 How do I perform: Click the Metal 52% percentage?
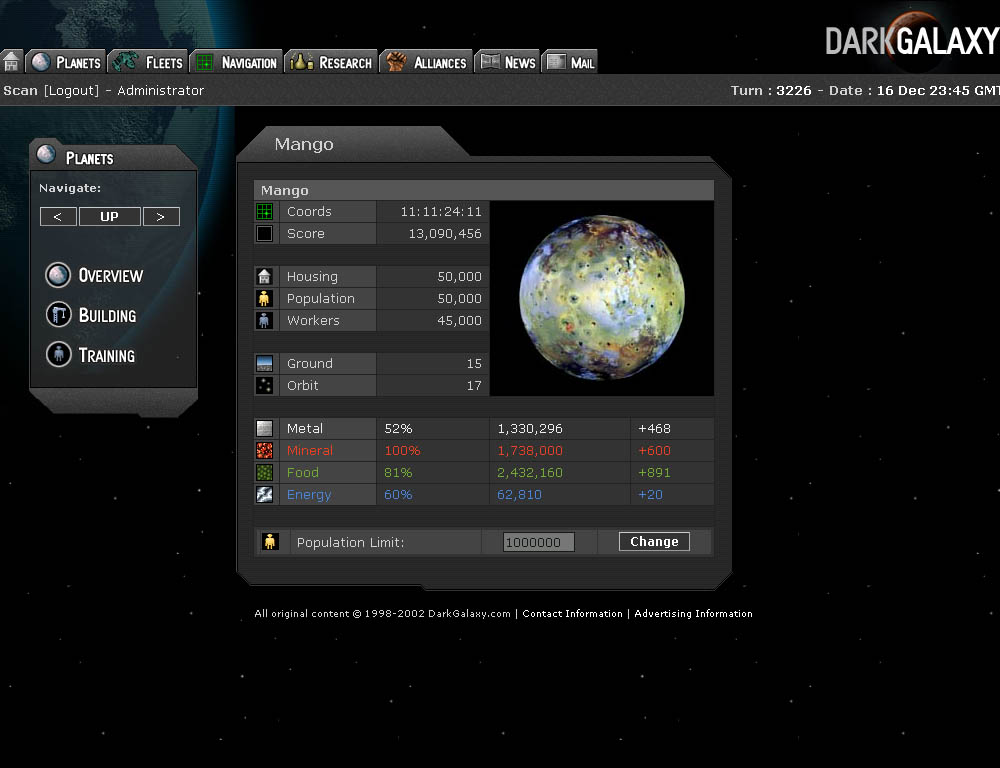tap(399, 429)
